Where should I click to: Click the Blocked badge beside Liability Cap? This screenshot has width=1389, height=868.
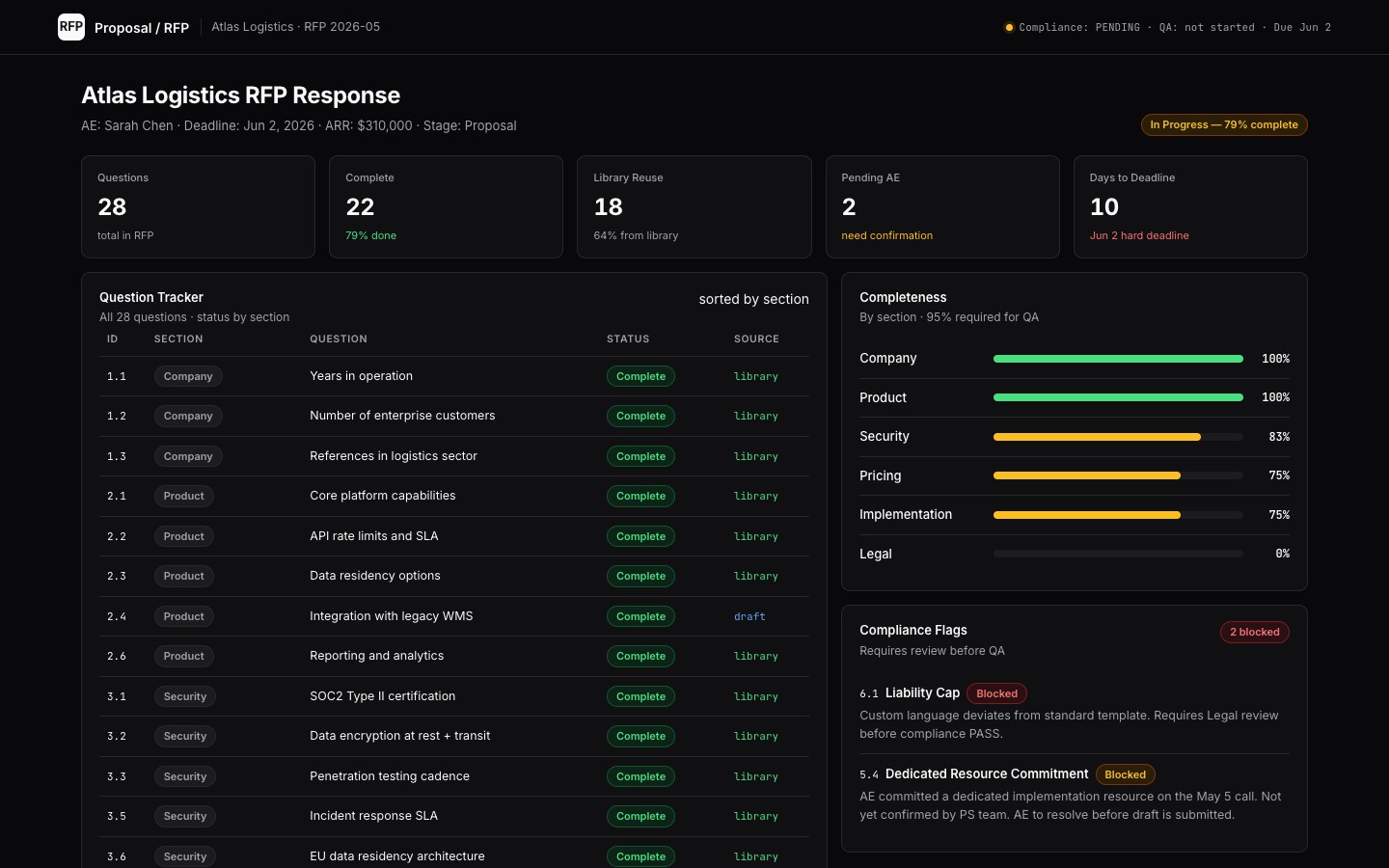click(996, 693)
